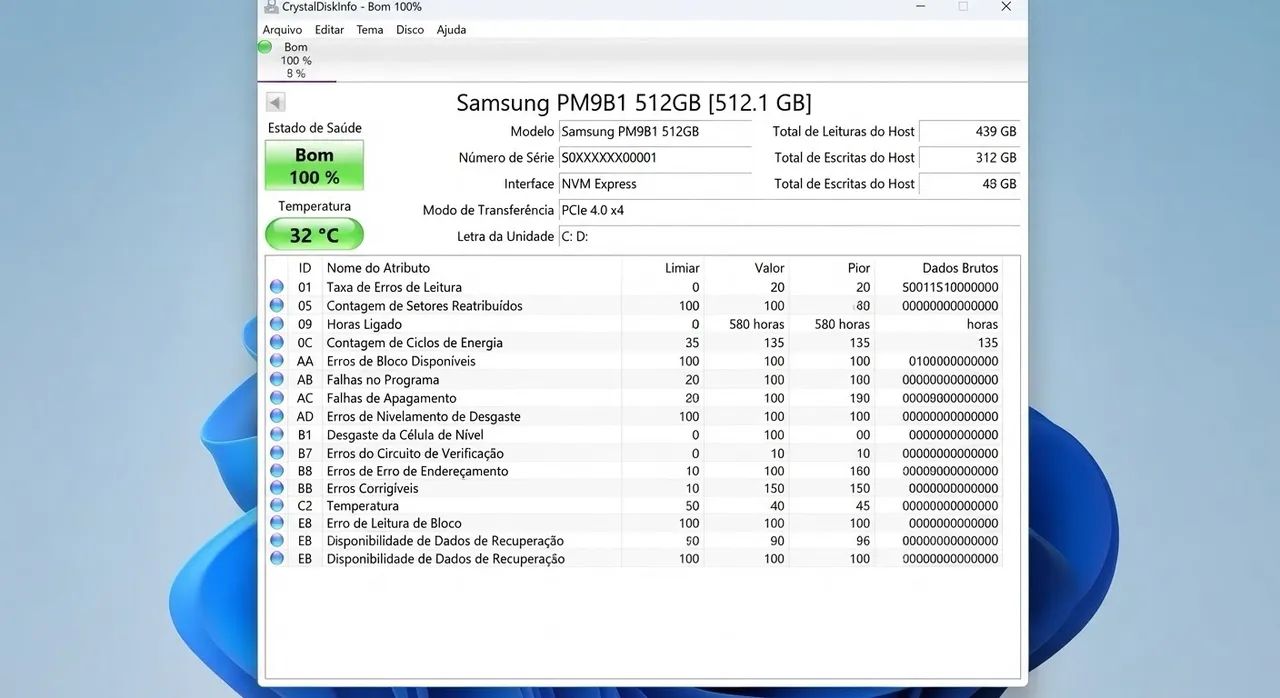Click the Letra da Unidade field C: D:

(789, 236)
